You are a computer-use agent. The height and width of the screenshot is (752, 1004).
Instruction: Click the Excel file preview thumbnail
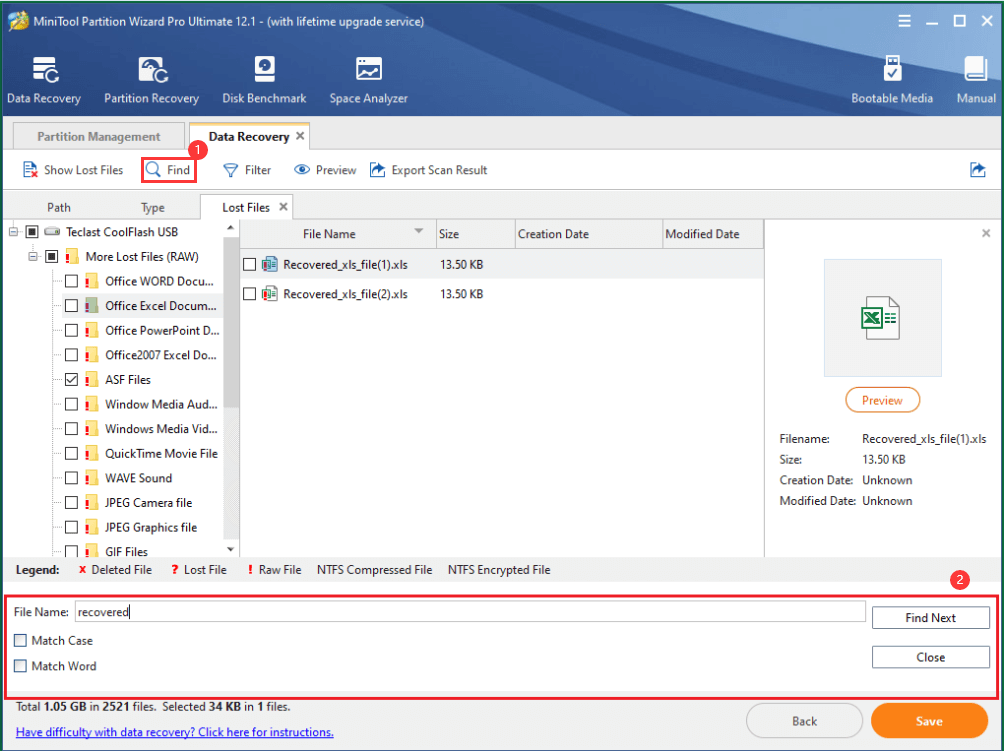(882, 318)
